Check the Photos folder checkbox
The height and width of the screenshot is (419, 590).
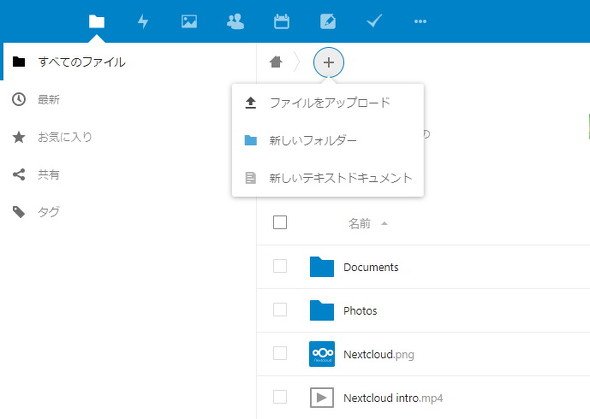280,310
